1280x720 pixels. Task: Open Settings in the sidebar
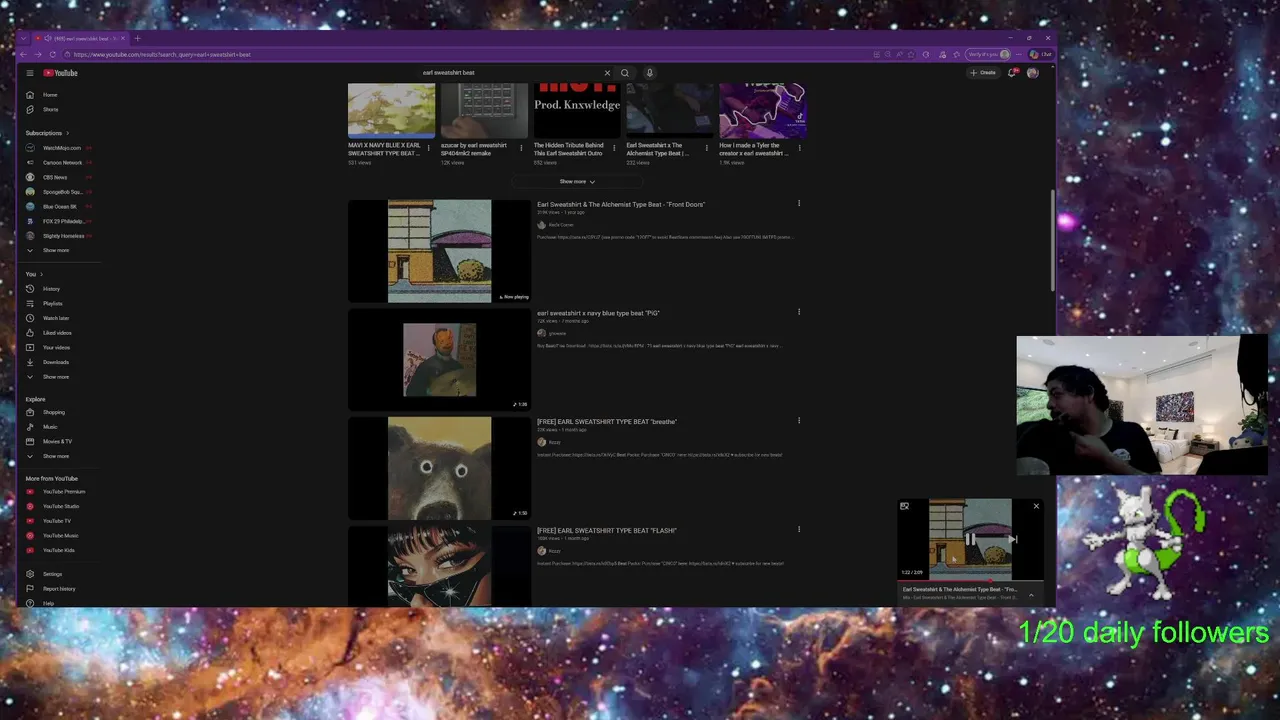pyautogui.click(x=52, y=574)
